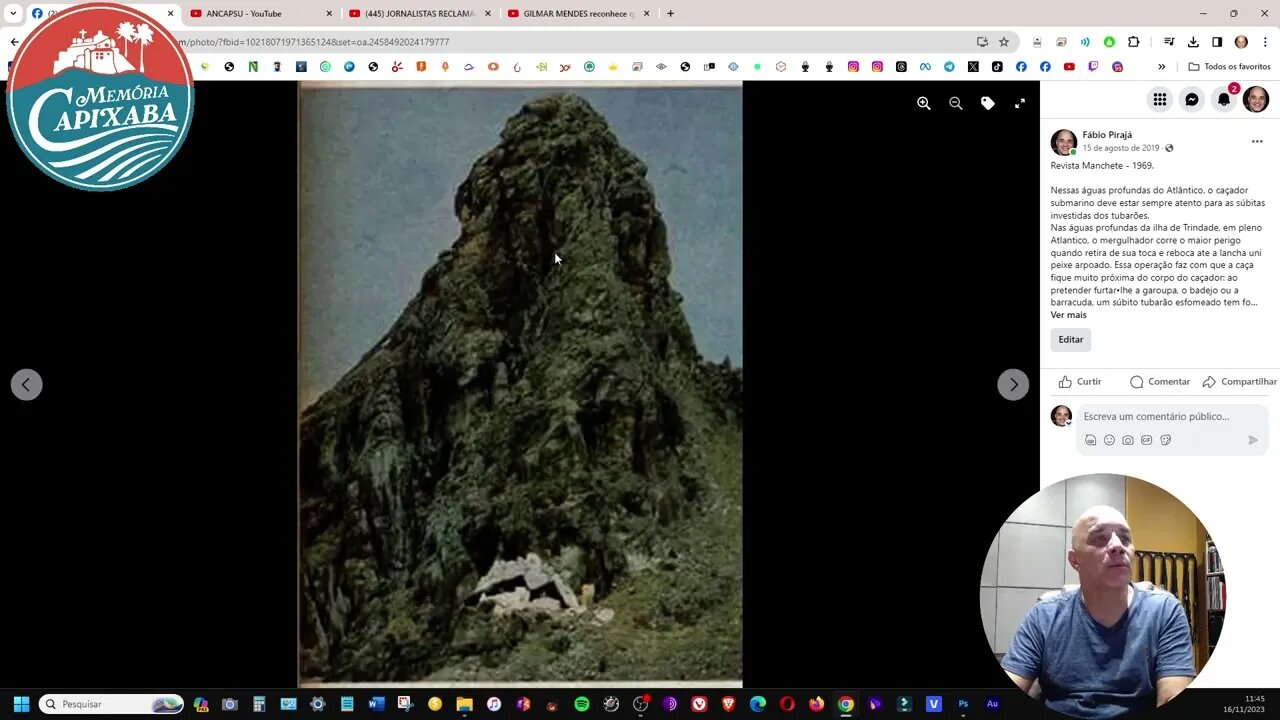Open the Facebook notifications bell
This screenshot has width=1280, height=720.
click(x=1224, y=99)
